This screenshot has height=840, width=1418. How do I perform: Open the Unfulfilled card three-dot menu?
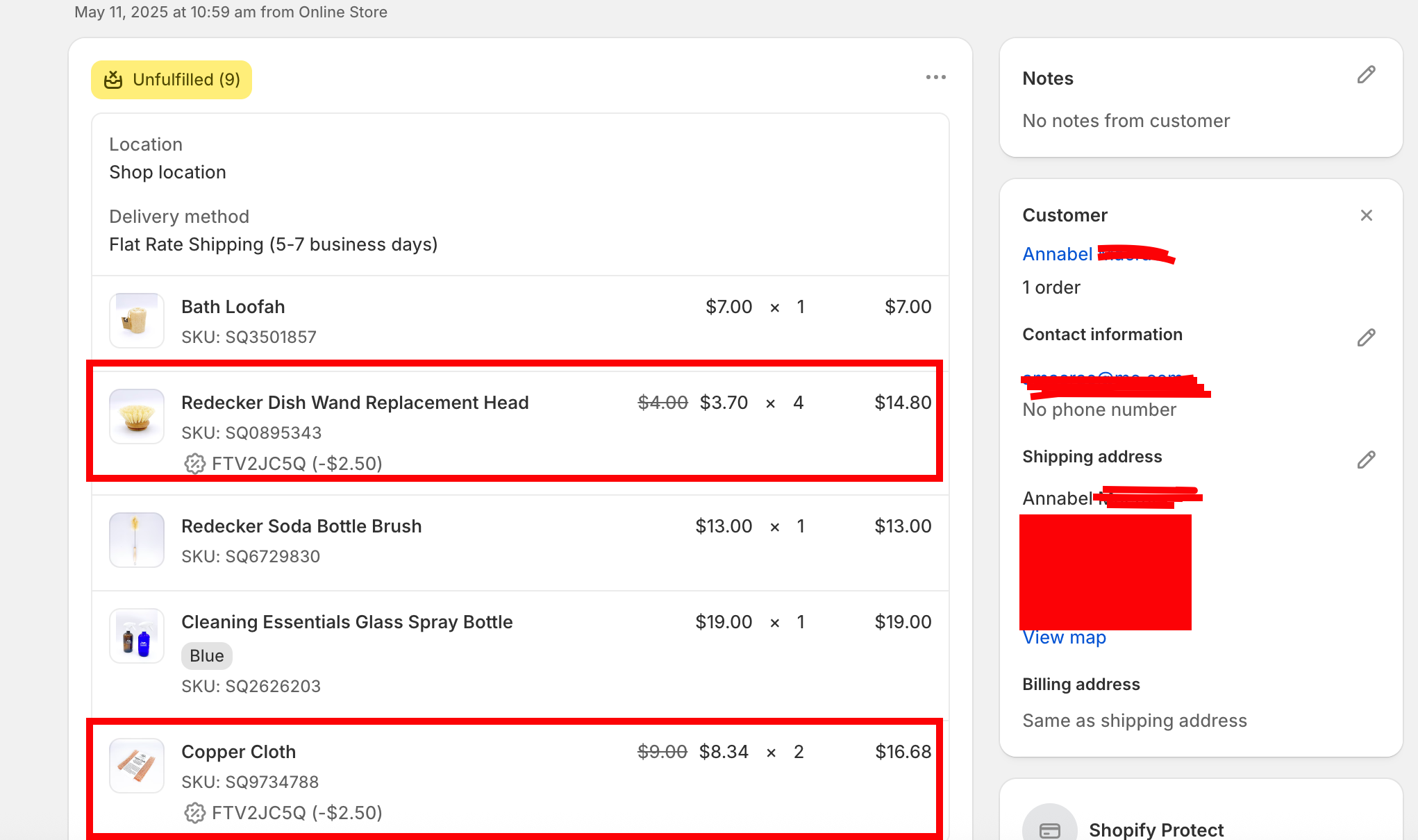point(935,77)
